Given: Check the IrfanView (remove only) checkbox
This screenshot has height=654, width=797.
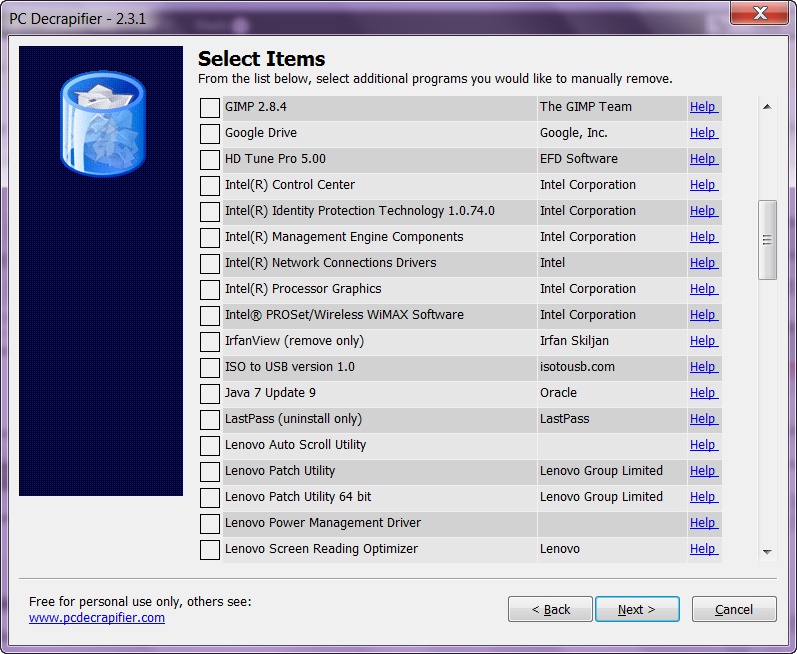Looking at the screenshot, I should pos(209,341).
